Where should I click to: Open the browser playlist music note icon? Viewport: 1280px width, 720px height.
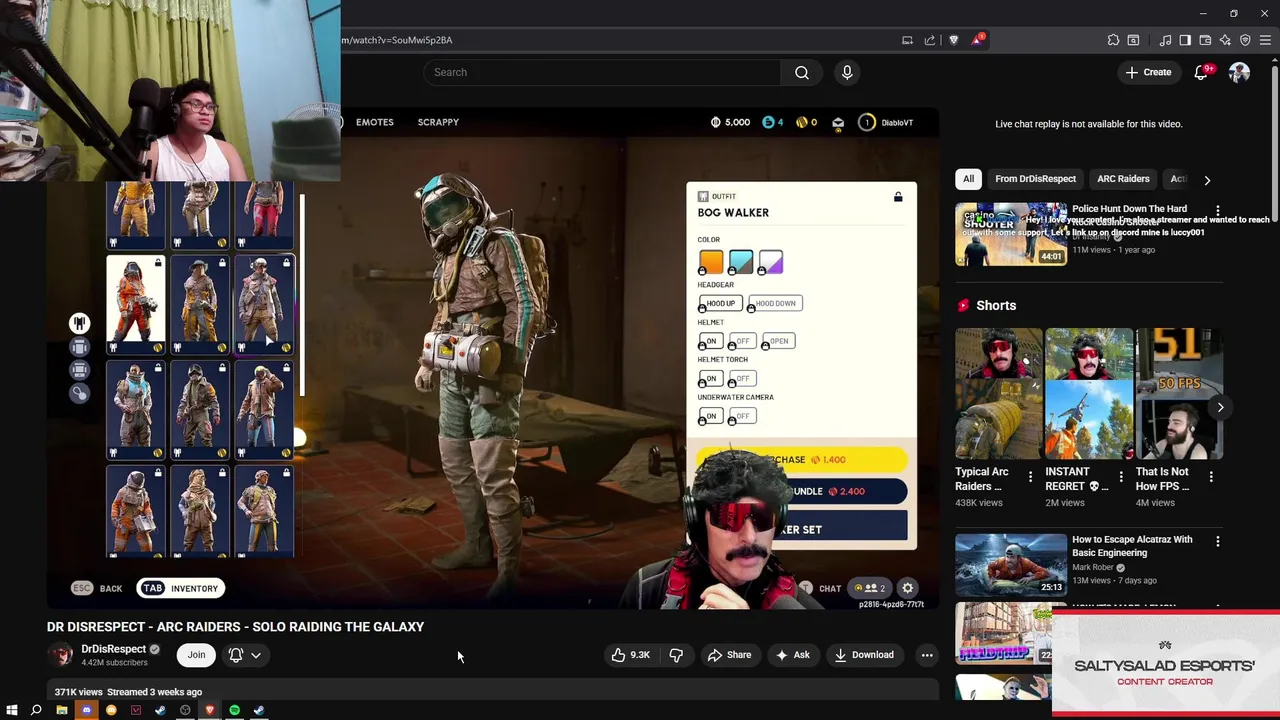(1165, 40)
